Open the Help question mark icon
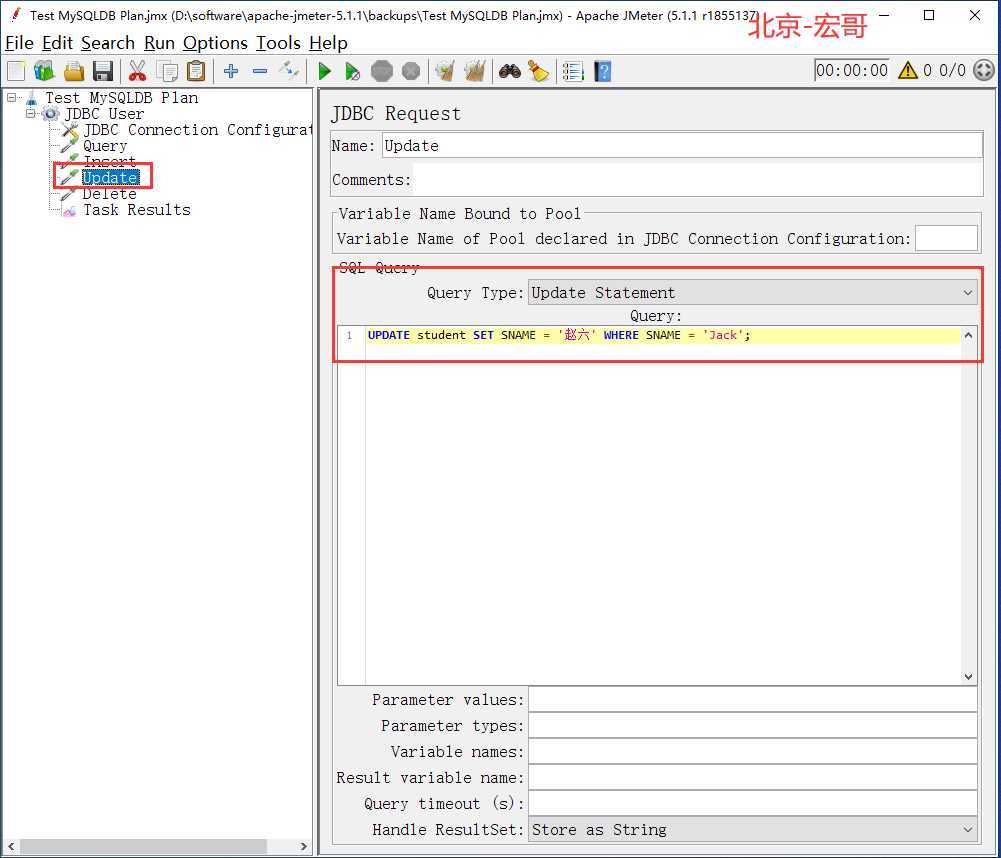The width and height of the screenshot is (1001, 858). click(603, 71)
